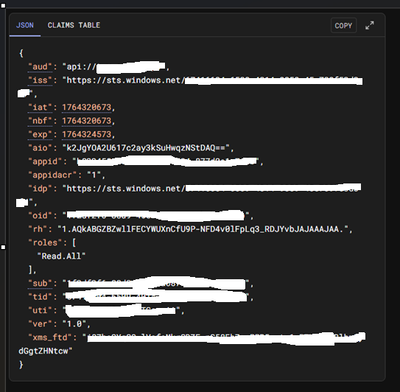Click the idp https://sts.windows.net/ URL value
This screenshot has height=392, width=400.
pyautogui.click(x=123, y=189)
